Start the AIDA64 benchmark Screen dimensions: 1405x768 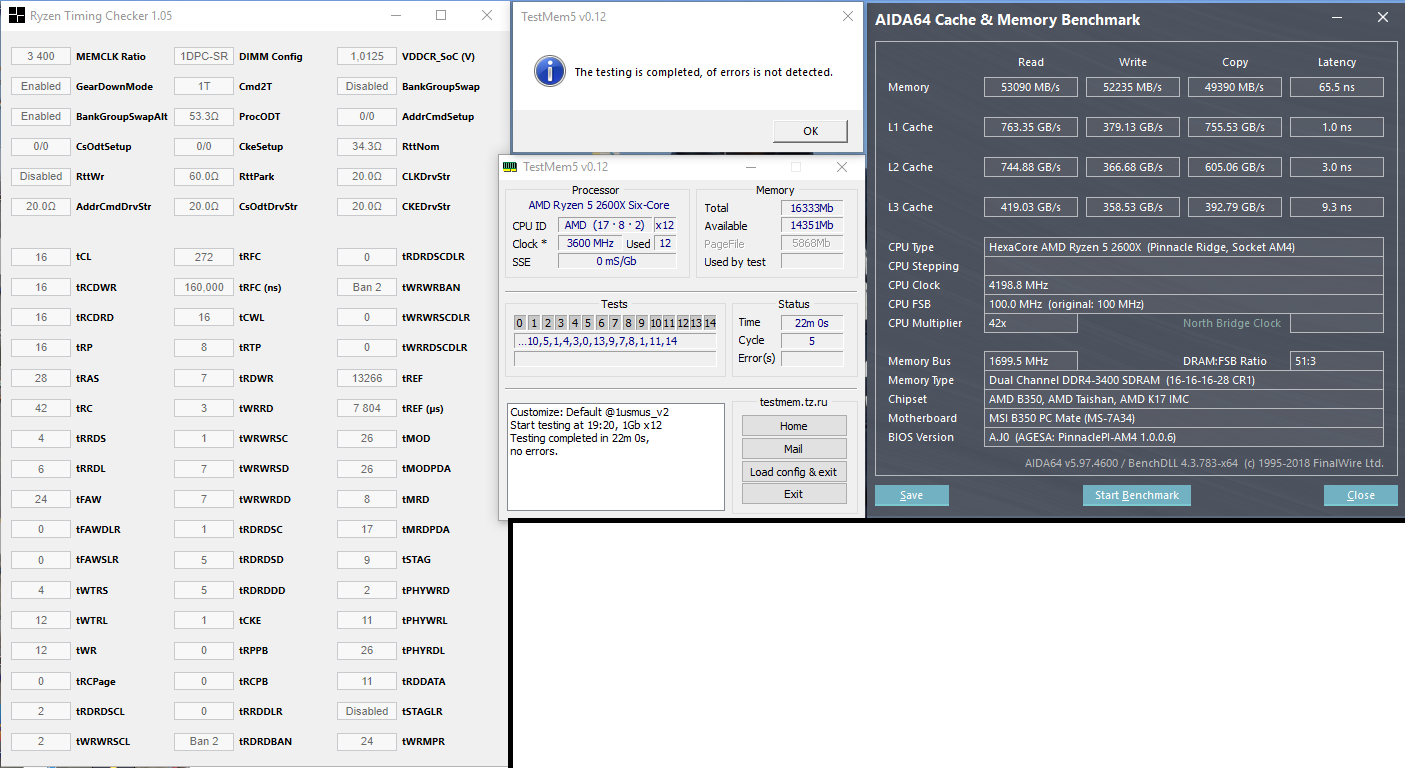coord(1137,495)
